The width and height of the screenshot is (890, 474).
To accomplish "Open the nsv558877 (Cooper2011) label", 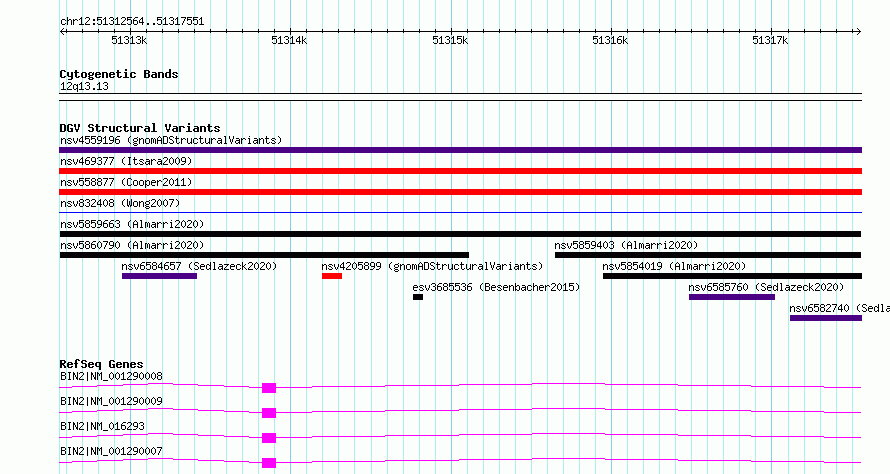I will coord(126,182).
